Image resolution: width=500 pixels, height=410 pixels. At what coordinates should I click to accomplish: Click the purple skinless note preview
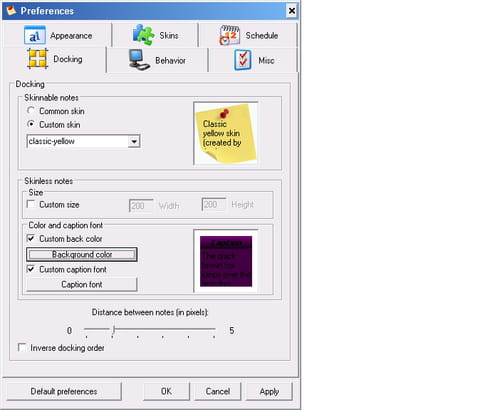[226, 261]
